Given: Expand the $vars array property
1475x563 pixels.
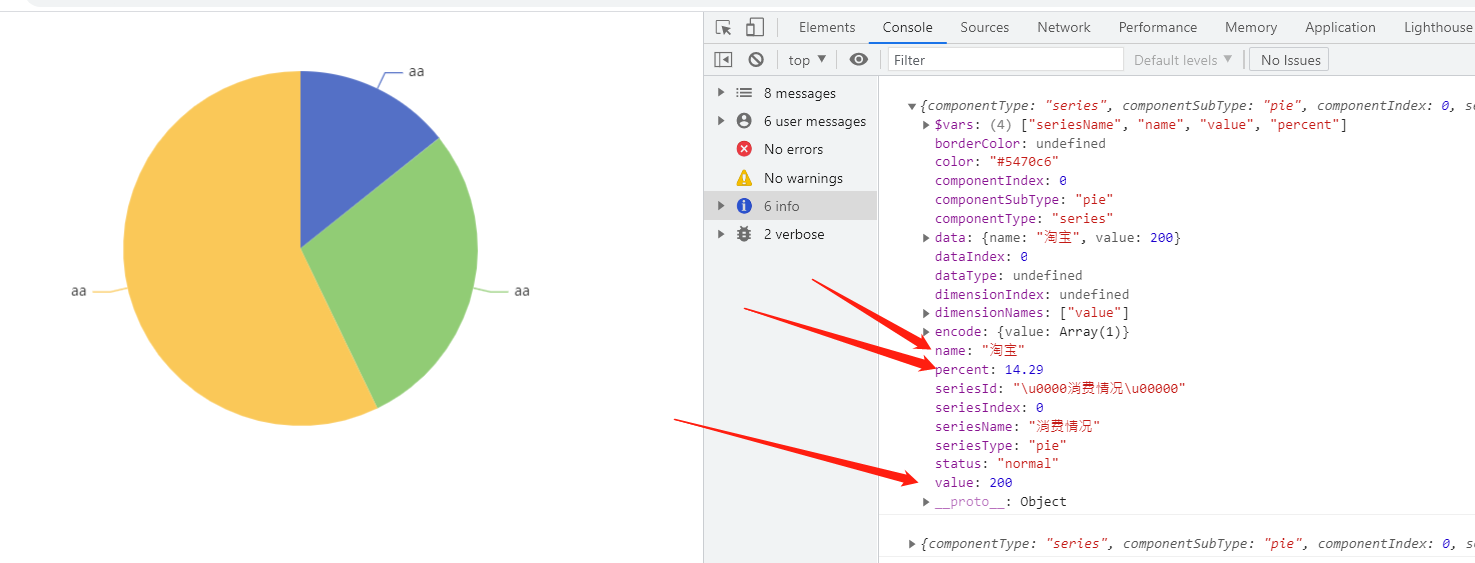Looking at the screenshot, I should 926,125.
